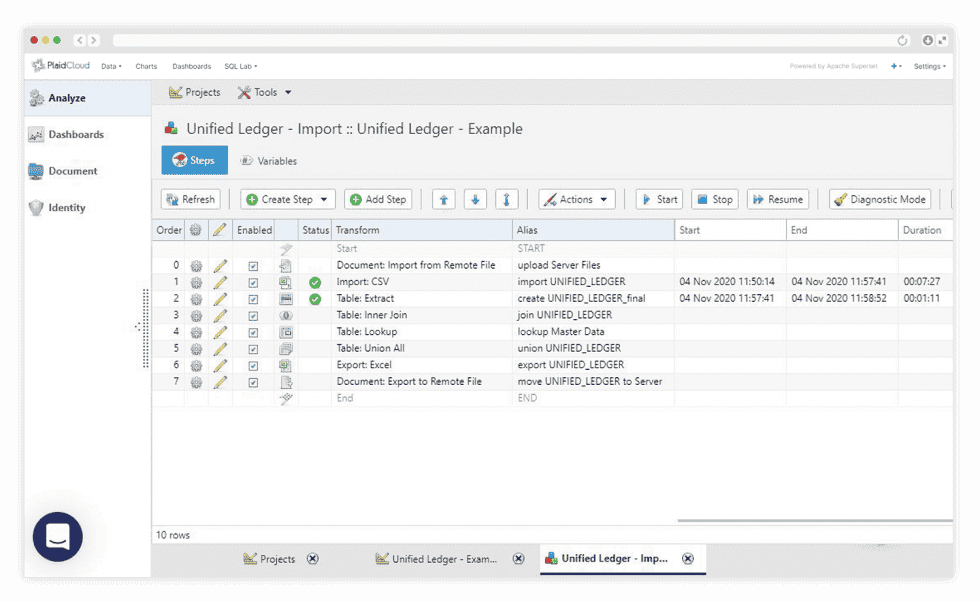Open the chat support bubble

coord(58,536)
